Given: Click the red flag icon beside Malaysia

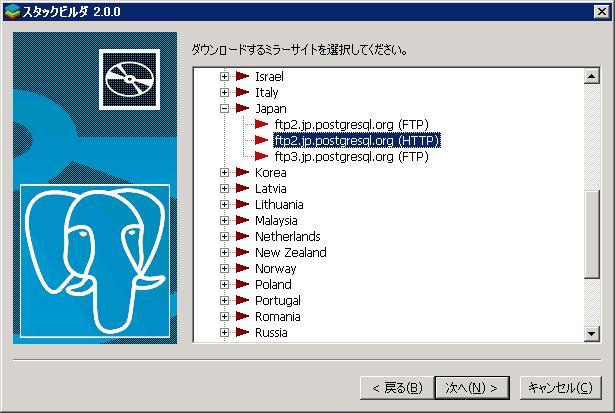Looking at the screenshot, I should 242,220.
